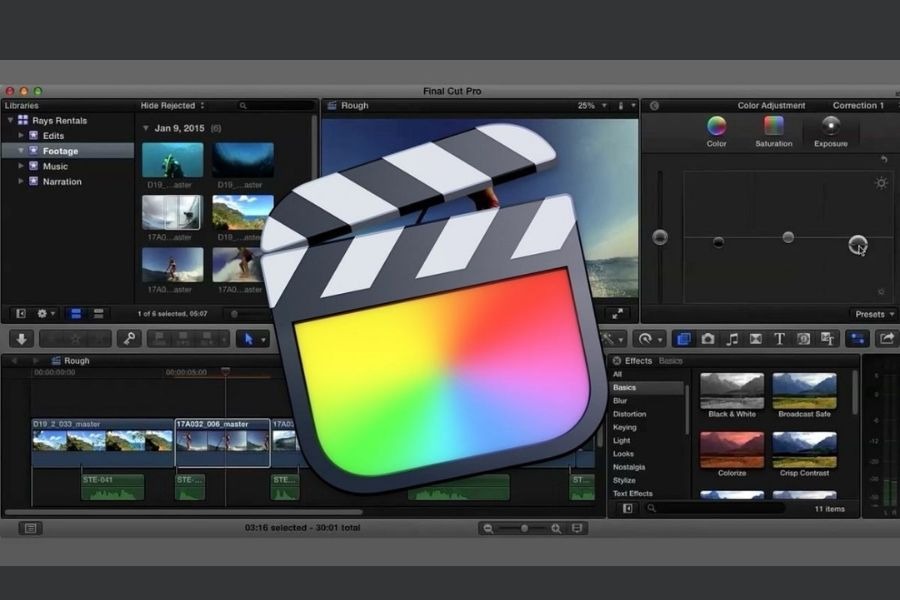The height and width of the screenshot is (600, 900).
Task: Expand the Edits event in Libraries
Action: point(22,135)
